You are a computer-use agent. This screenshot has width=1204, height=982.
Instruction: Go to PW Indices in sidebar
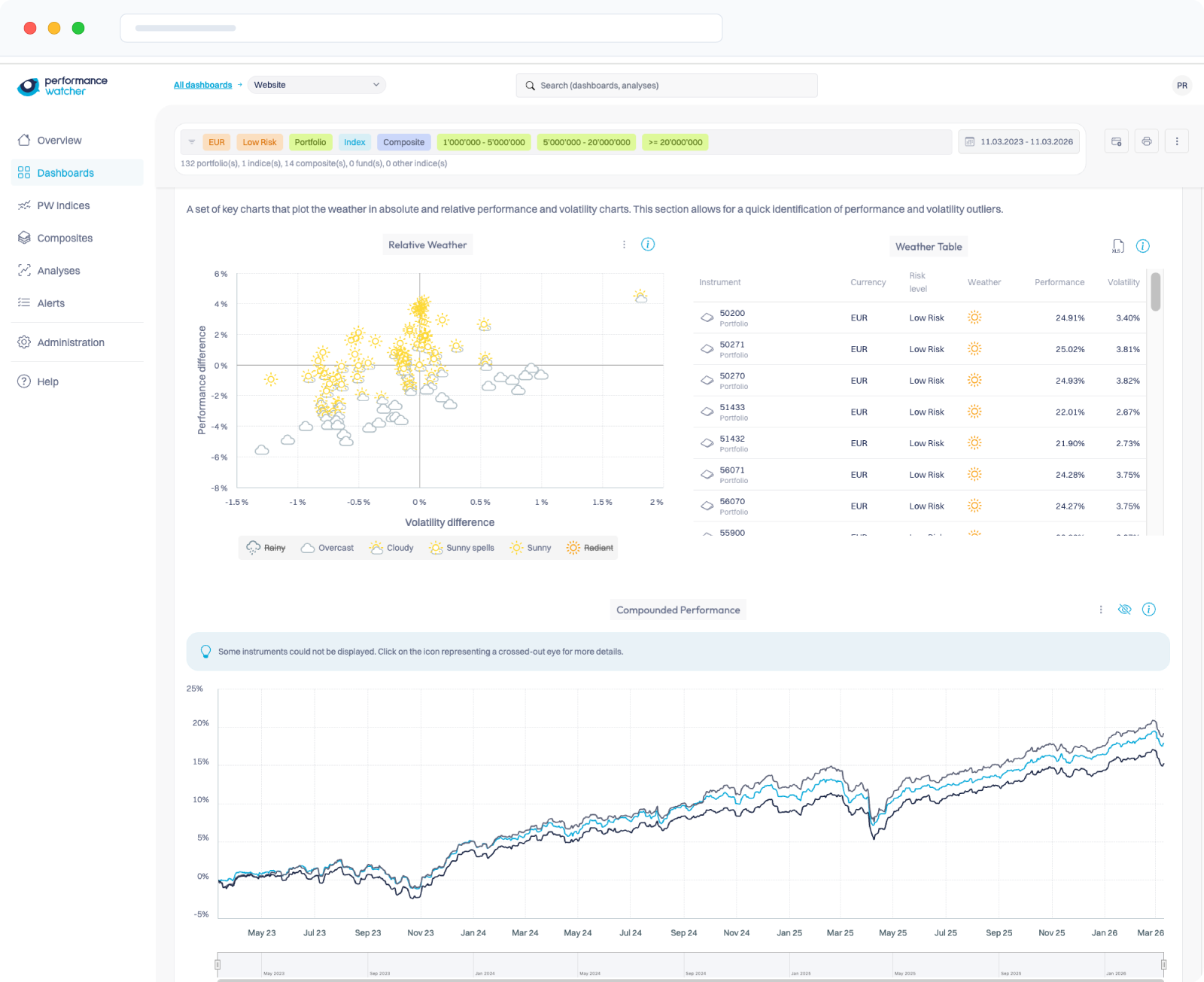63,205
